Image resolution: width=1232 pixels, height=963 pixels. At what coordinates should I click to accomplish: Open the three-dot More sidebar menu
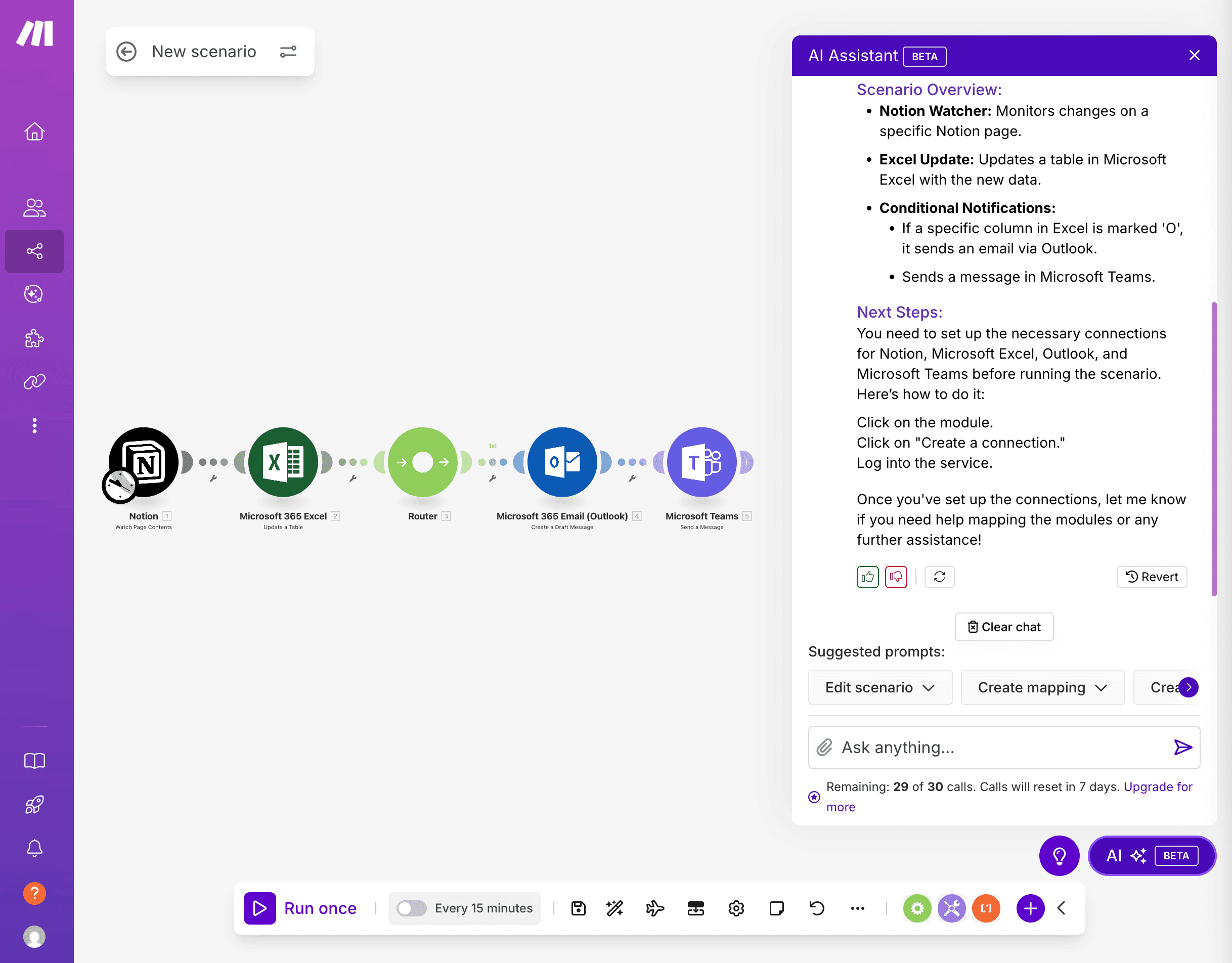[x=34, y=425]
